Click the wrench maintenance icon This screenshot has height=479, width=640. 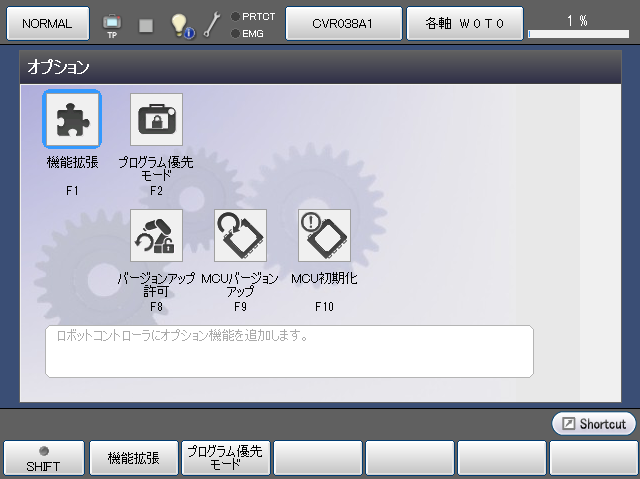(211, 24)
